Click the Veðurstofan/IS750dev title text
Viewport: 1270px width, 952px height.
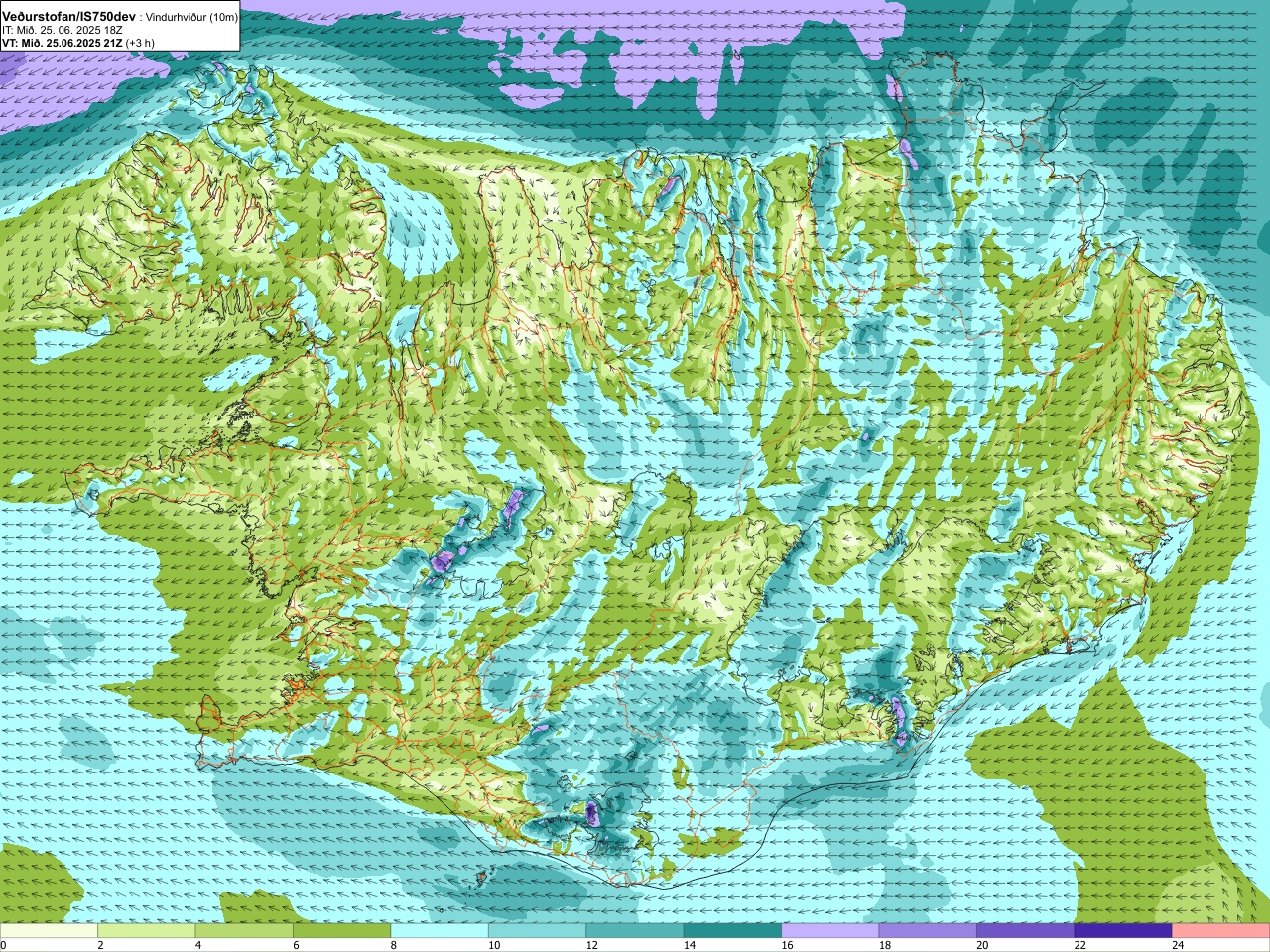tap(69, 17)
